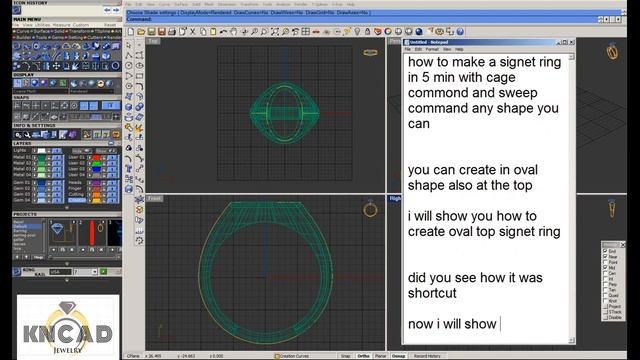
Task: Switch to the Gems tab in Main Menu
Action: 58,37
